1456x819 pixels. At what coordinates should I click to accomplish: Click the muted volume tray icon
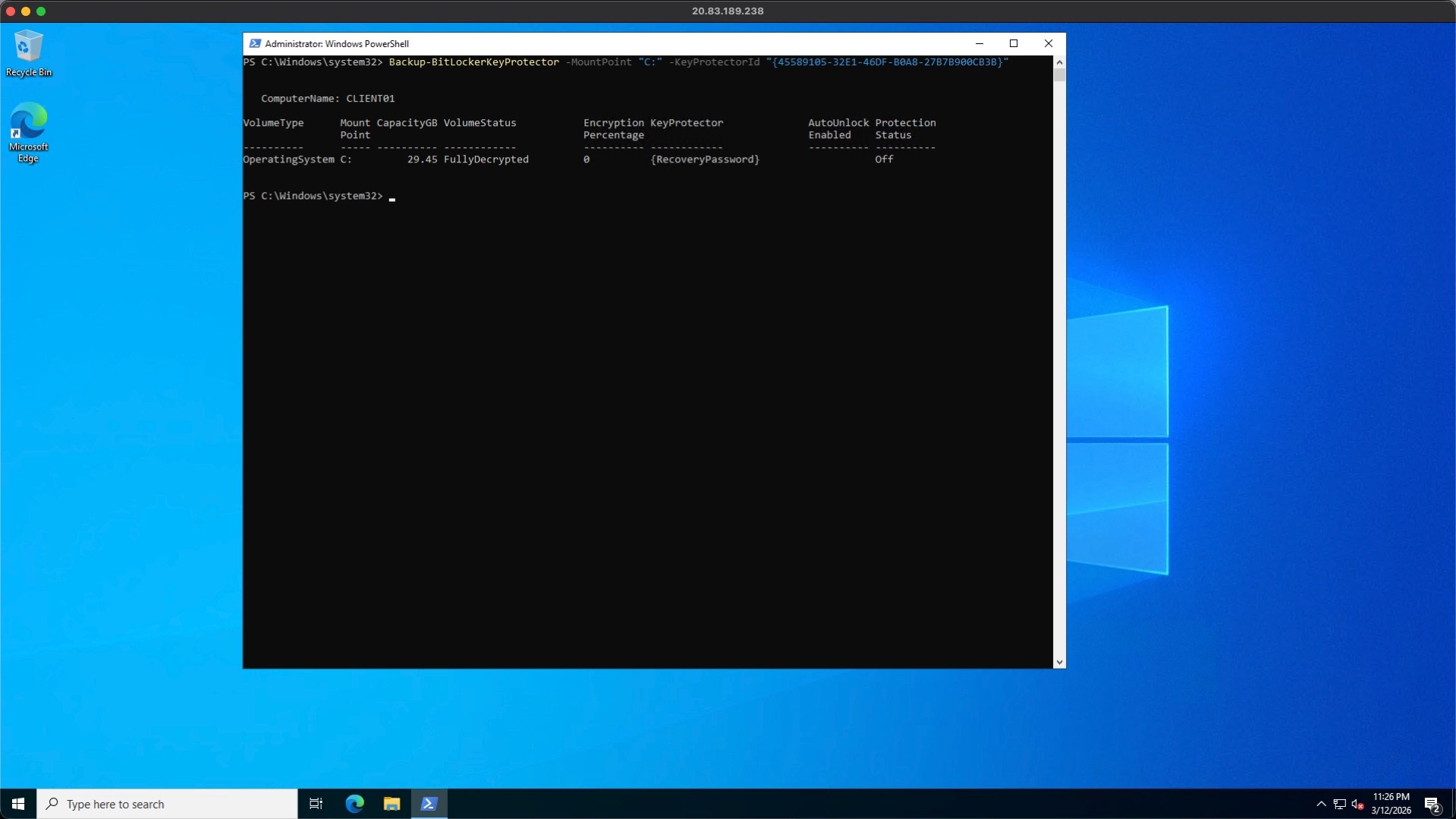point(1357,804)
